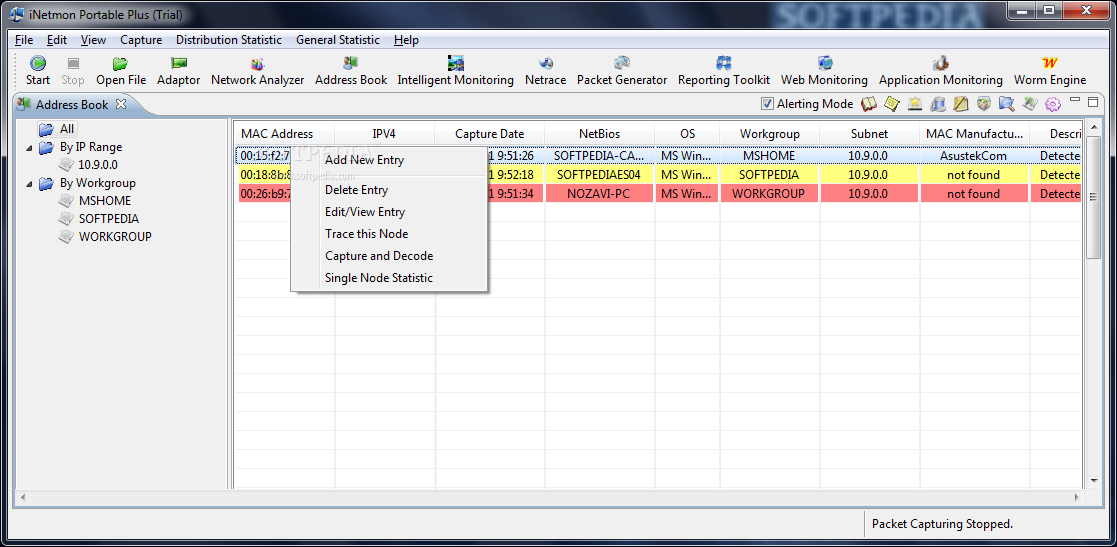
Task: Minimize the Address Book panel view
Action: click(x=1075, y=101)
